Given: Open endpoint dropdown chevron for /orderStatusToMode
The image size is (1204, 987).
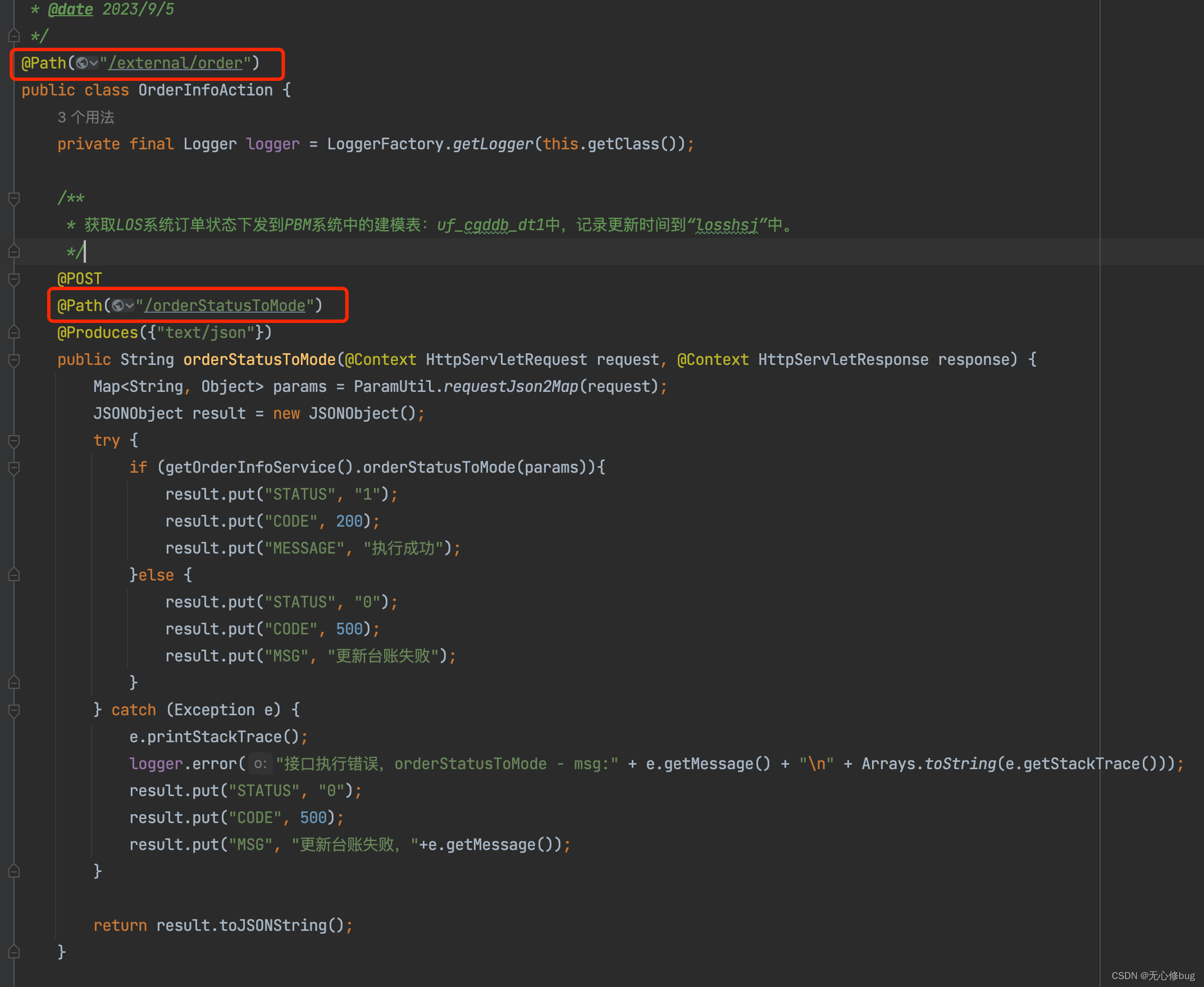Looking at the screenshot, I should 130,306.
